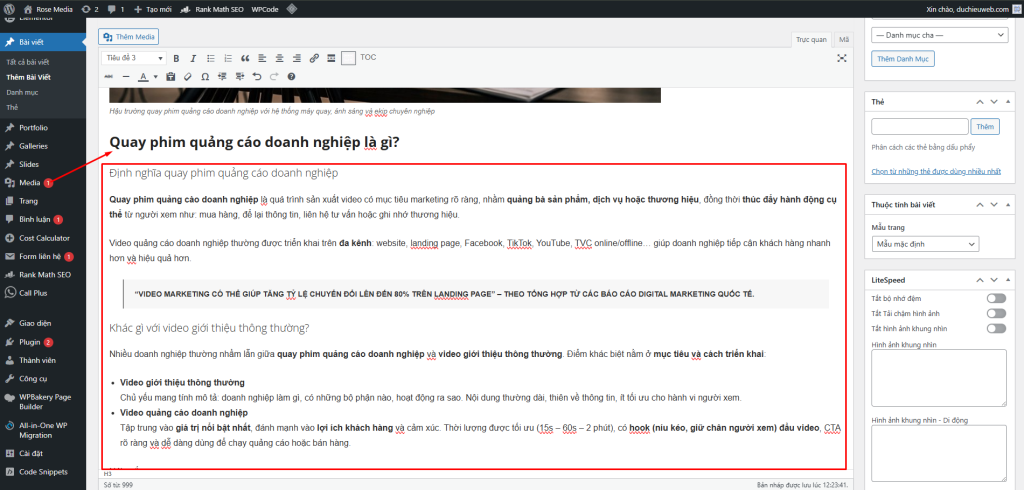1024x490 pixels.
Task: Move Thẻ panel down
Action: point(994,103)
